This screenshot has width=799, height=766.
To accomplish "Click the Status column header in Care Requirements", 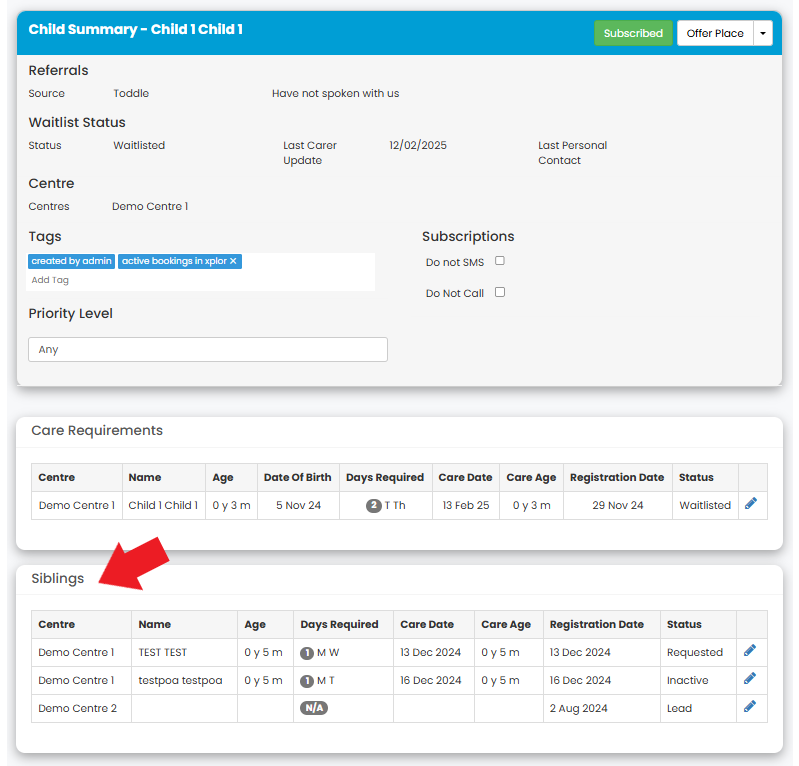I will pyautogui.click(x=696, y=477).
